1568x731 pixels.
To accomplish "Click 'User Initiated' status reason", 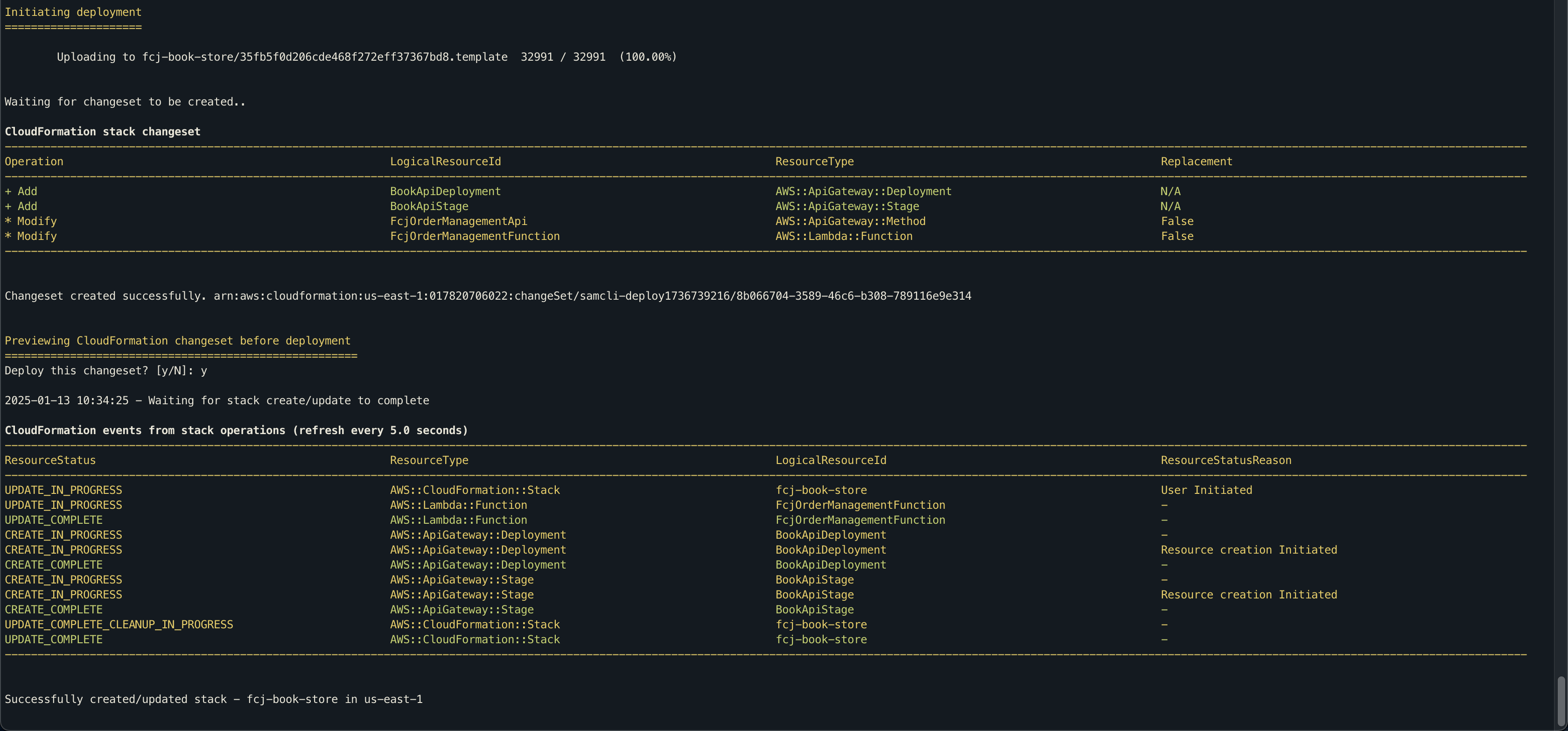I will (1206, 490).
